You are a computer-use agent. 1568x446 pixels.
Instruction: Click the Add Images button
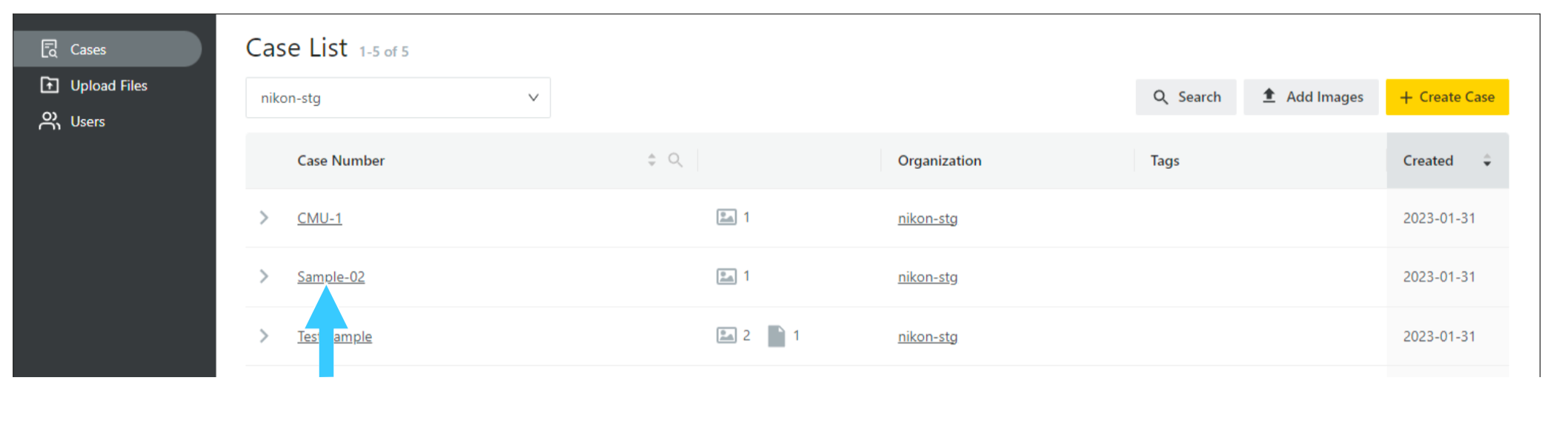[x=1311, y=97]
